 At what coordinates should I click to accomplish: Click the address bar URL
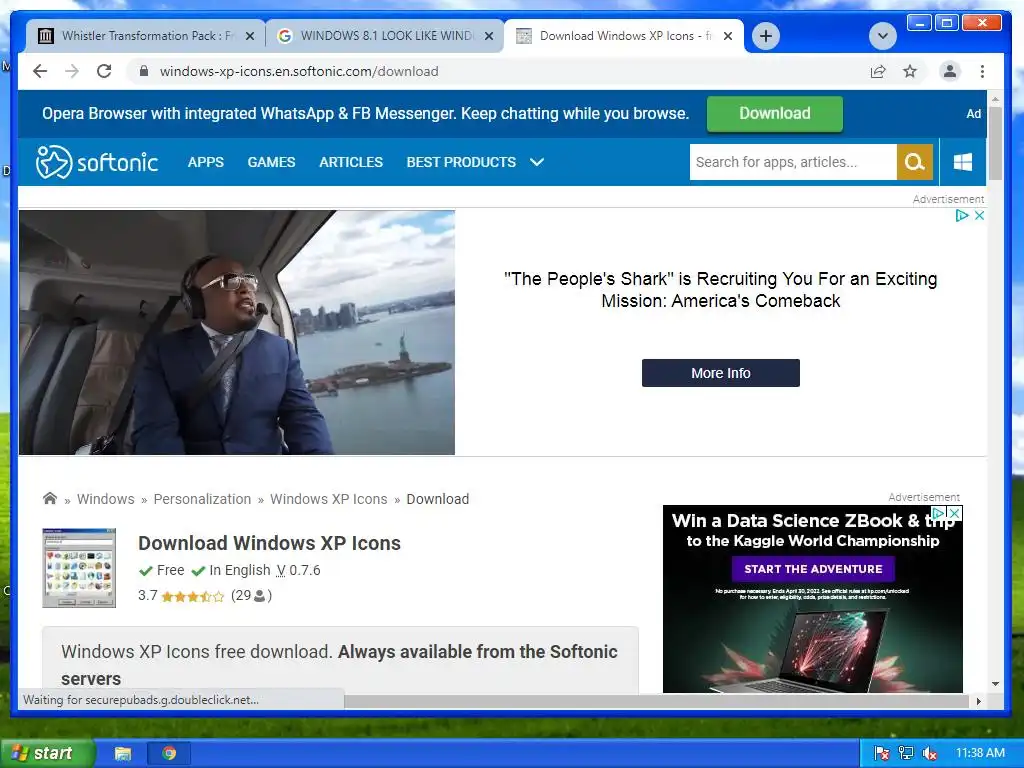click(x=299, y=71)
